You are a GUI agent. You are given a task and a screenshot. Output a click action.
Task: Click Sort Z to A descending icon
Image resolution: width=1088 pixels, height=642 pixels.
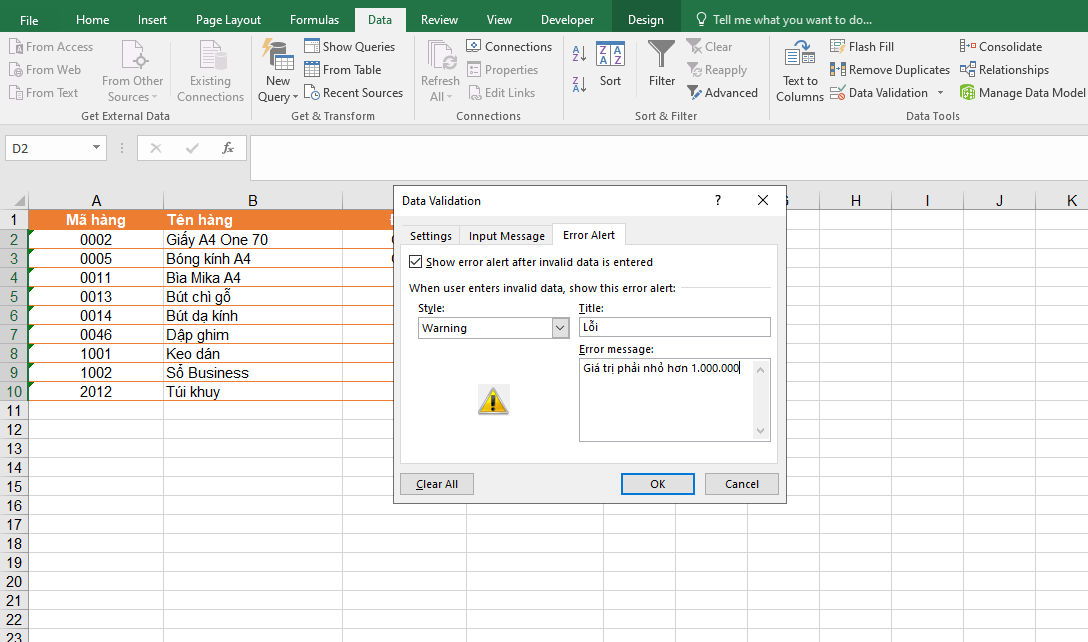tap(580, 85)
